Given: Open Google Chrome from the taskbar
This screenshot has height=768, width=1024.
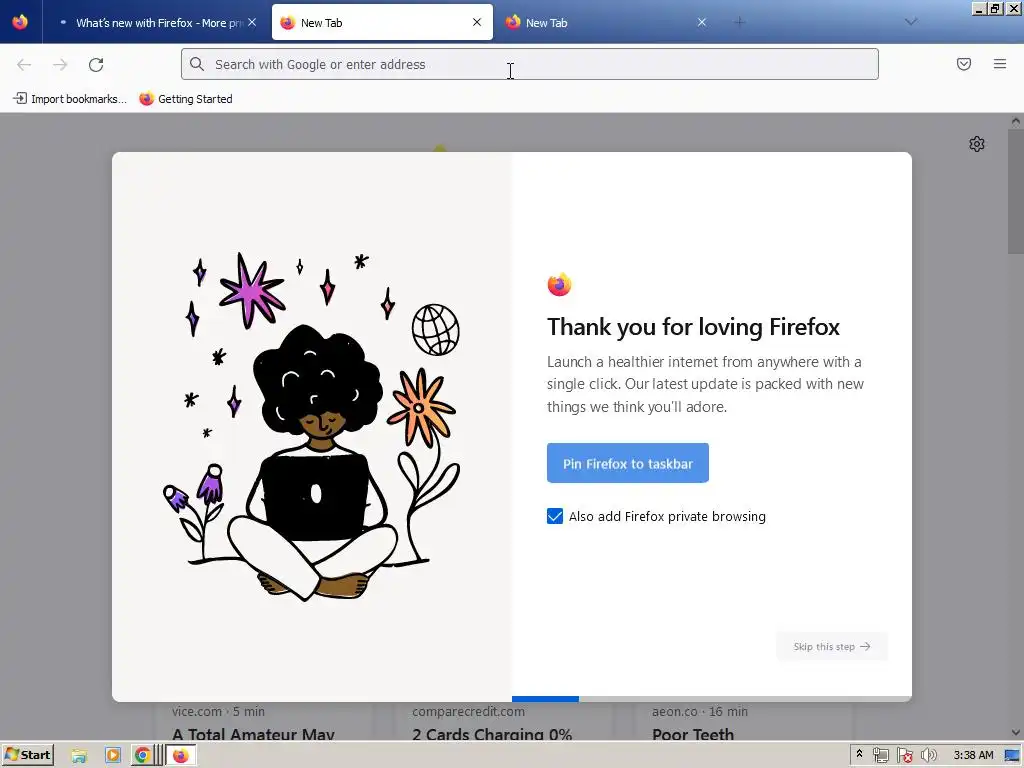Looking at the screenshot, I should (x=142, y=756).
